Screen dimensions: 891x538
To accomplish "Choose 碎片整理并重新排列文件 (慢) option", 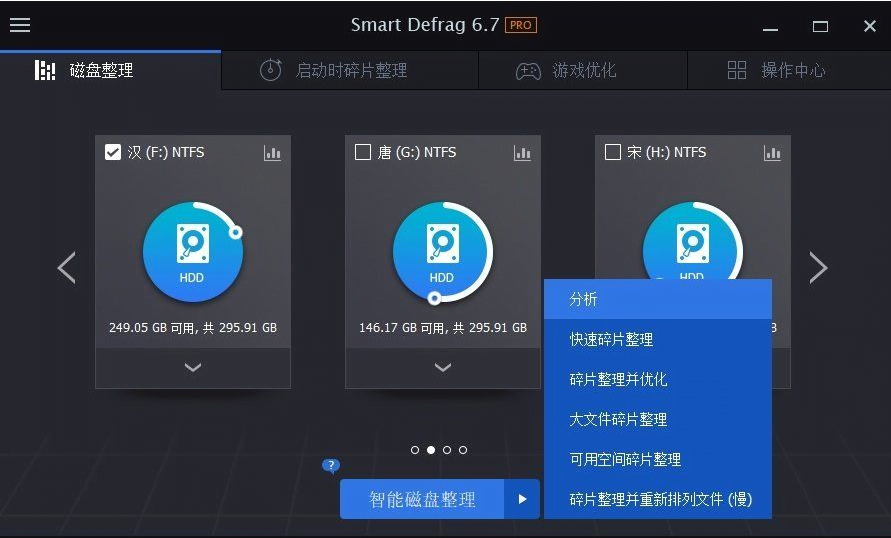I will pos(658,499).
